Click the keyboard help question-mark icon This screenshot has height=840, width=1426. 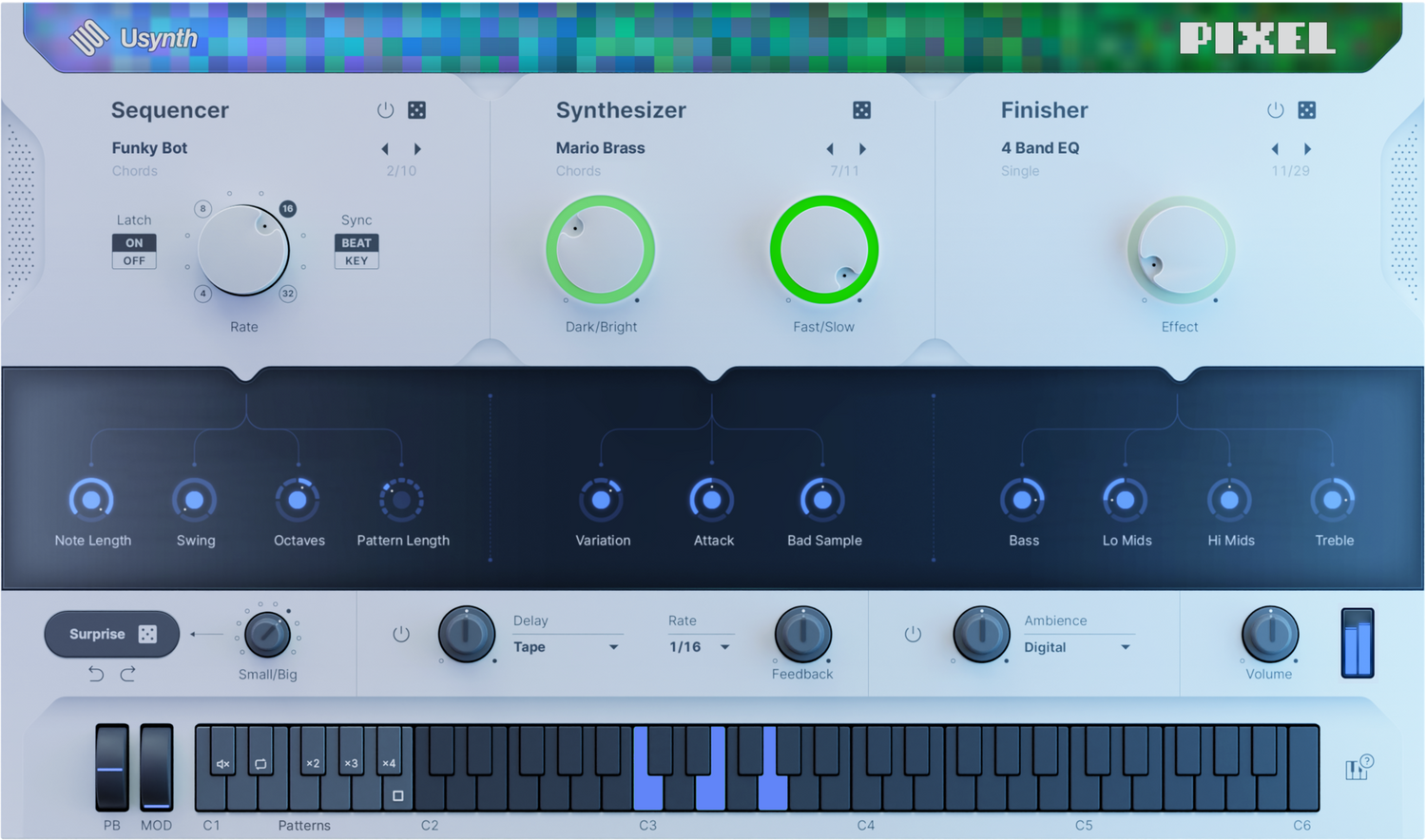pos(1358,768)
